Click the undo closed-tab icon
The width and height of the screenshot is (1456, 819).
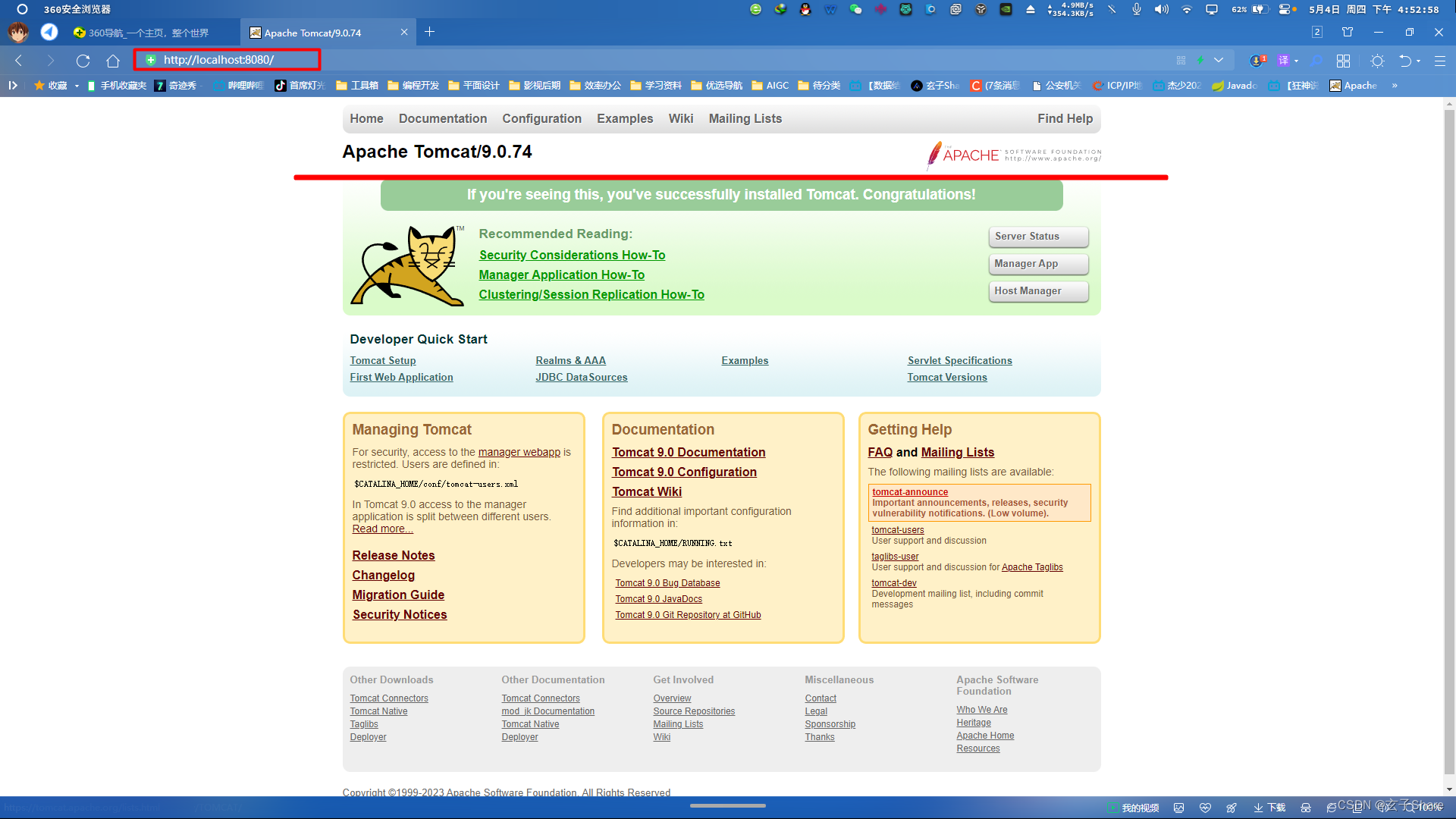coord(1405,61)
